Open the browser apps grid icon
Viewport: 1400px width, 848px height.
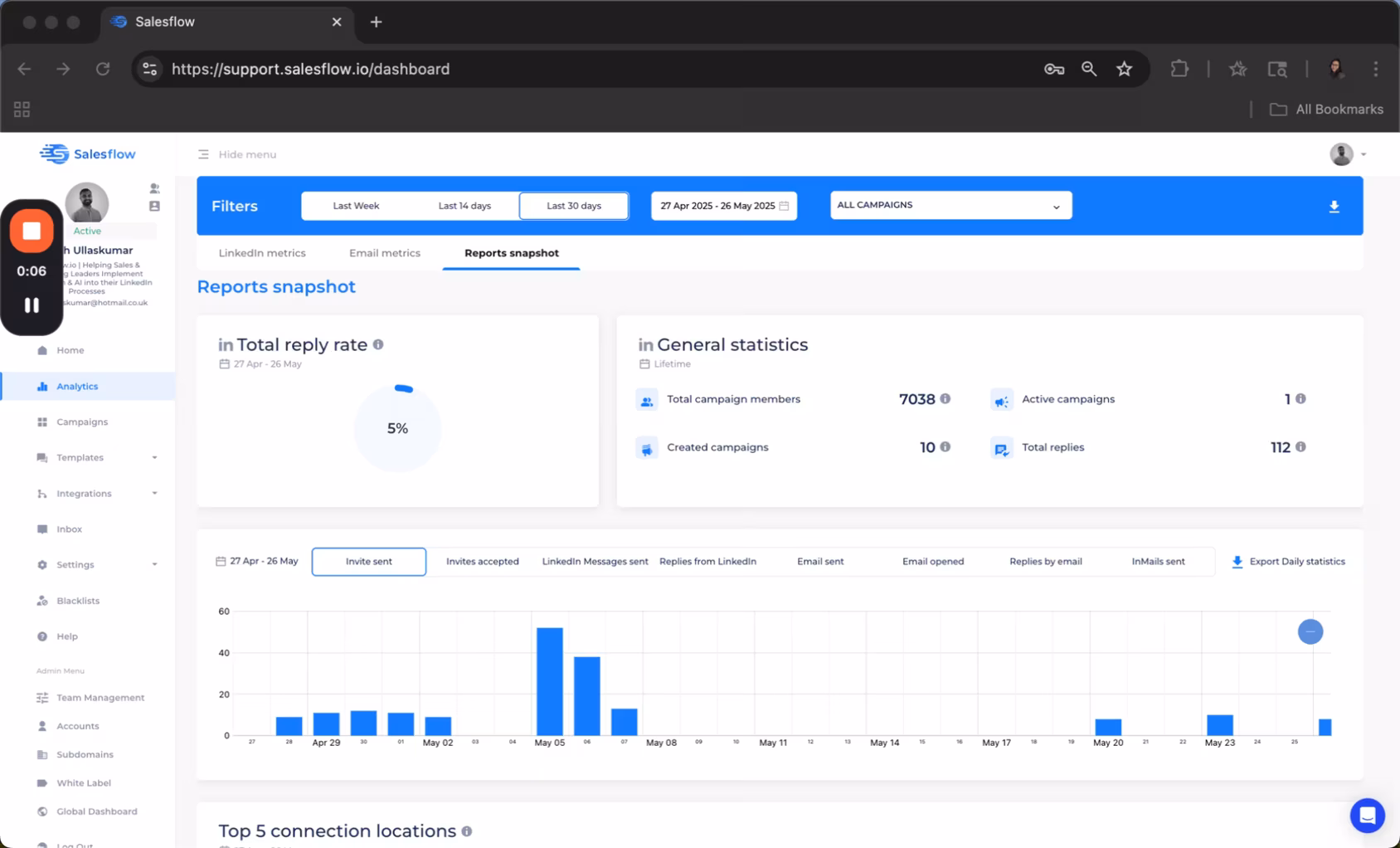(x=22, y=110)
